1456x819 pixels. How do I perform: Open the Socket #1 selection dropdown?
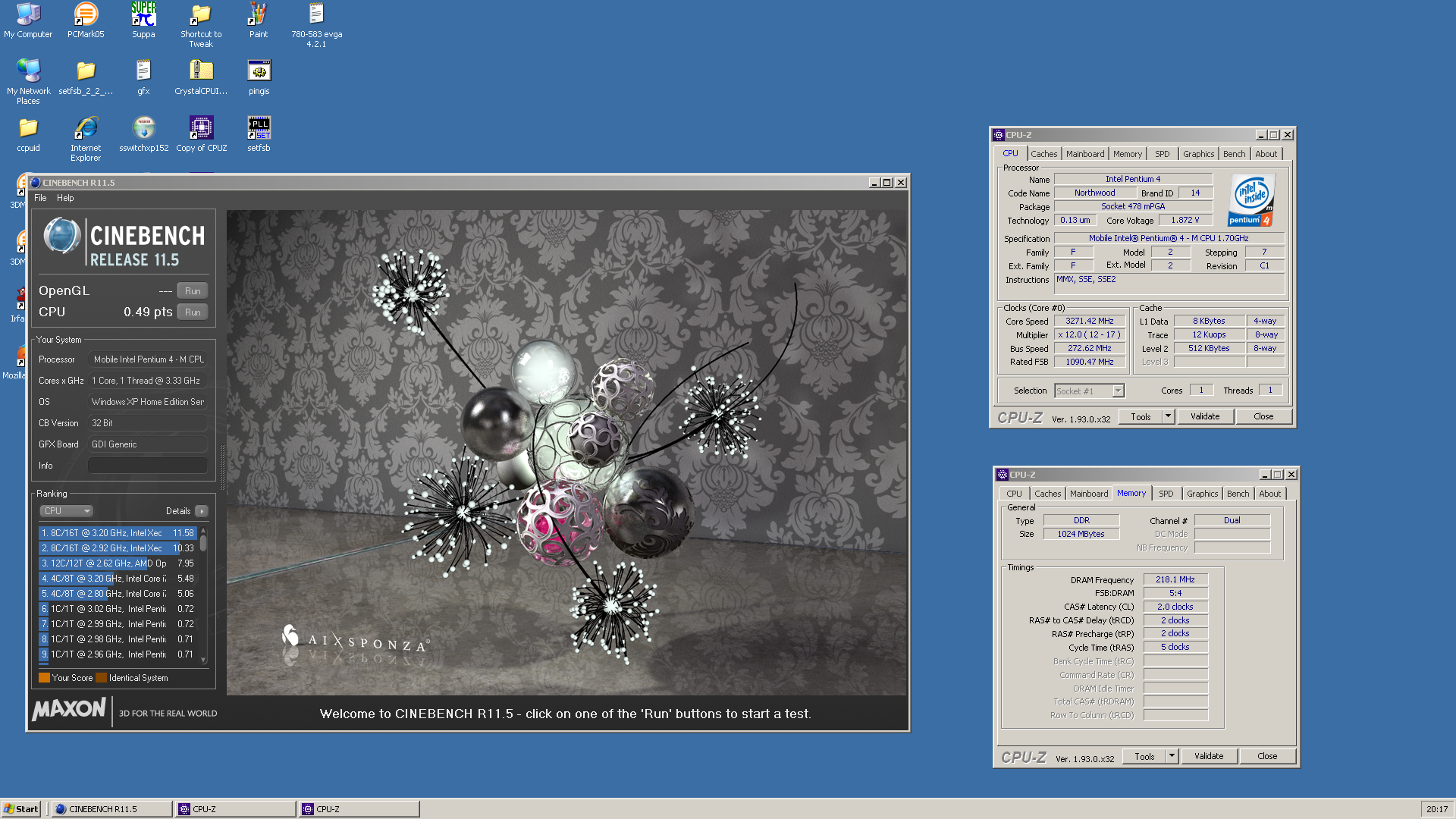pyautogui.click(x=1089, y=391)
